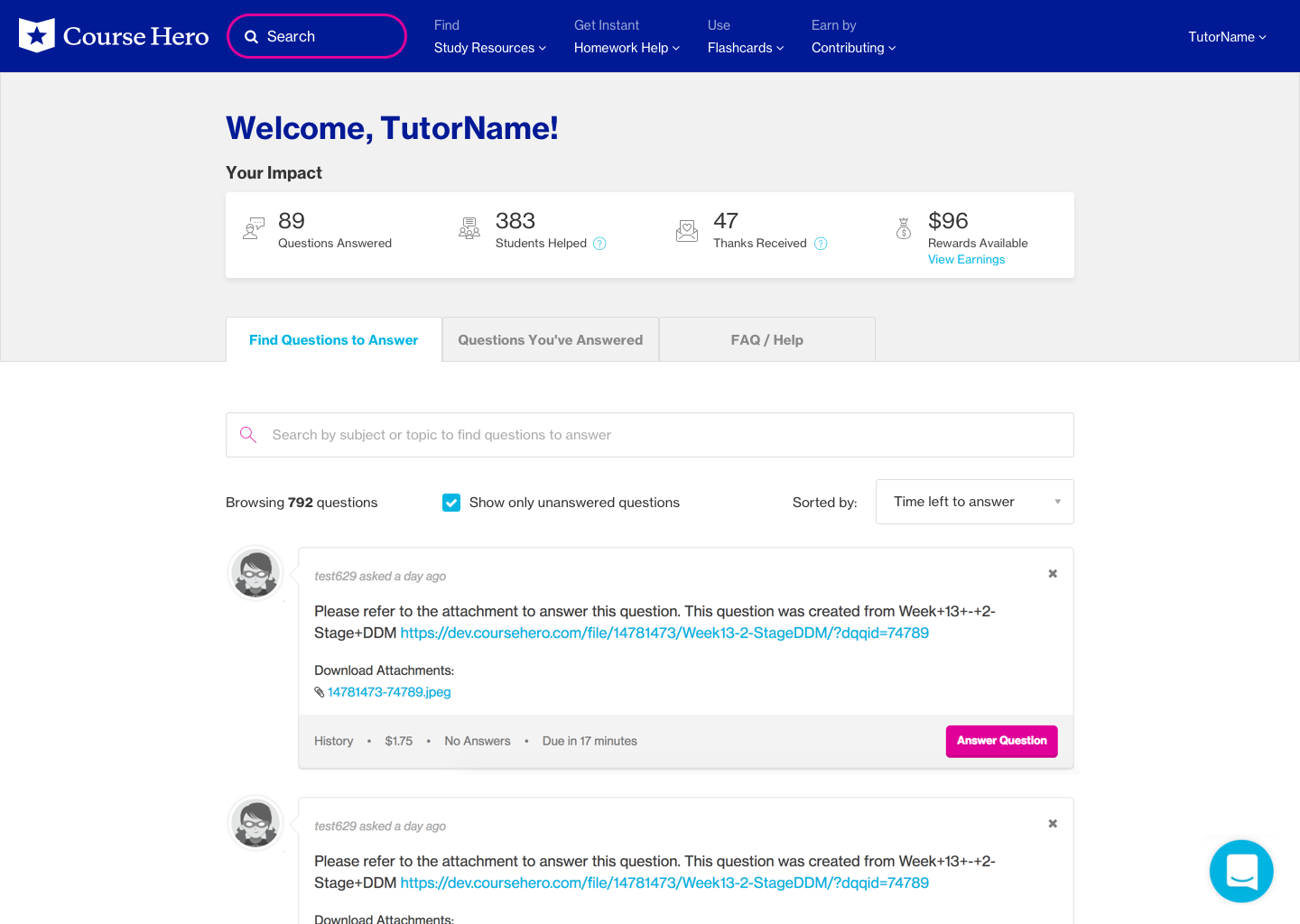1300x924 pixels.
Task: Click the pink search icon in question search
Action: pos(248,435)
